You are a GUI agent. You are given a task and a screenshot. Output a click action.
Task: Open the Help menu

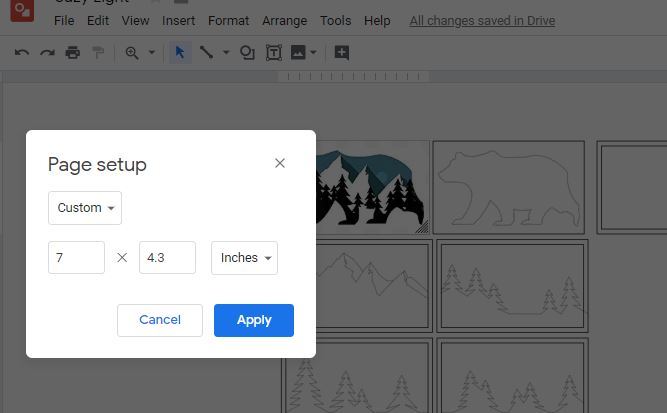(377, 20)
